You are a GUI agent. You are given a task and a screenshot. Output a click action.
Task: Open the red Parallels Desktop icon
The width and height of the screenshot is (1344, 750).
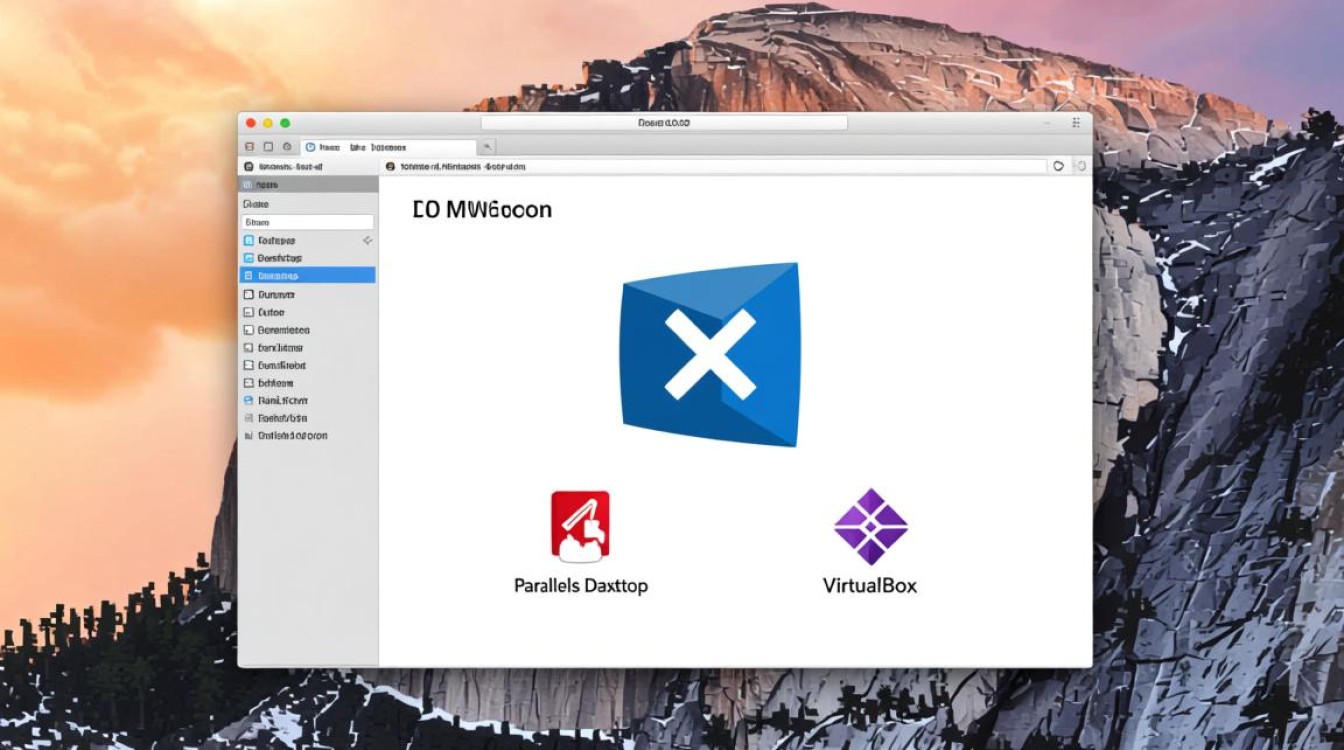pyautogui.click(x=580, y=525)
